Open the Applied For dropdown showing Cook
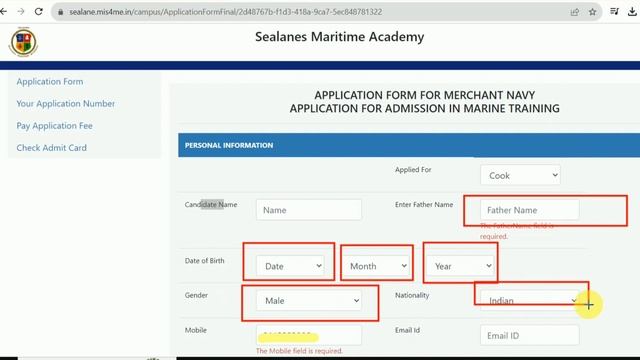640x360 pixels. [x=520, y=175]
